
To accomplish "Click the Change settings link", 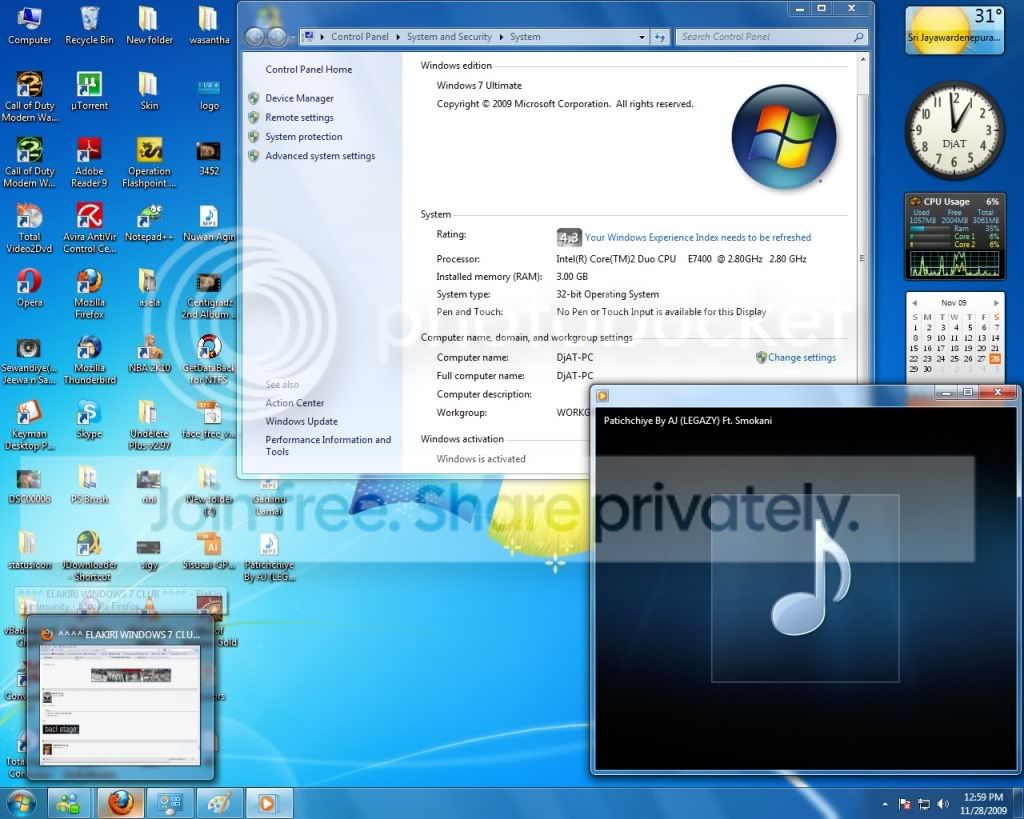I will (x=801, y=357).
